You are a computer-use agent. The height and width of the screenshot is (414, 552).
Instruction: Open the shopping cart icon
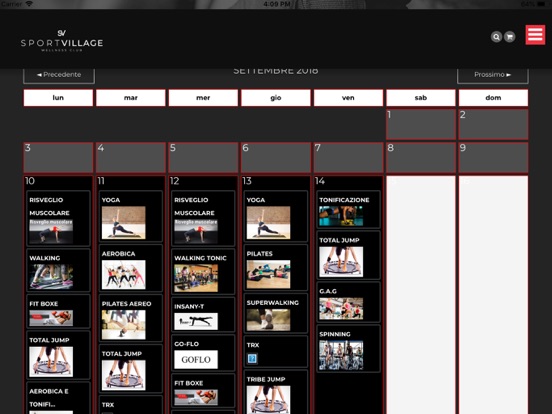tap(509, 37)
